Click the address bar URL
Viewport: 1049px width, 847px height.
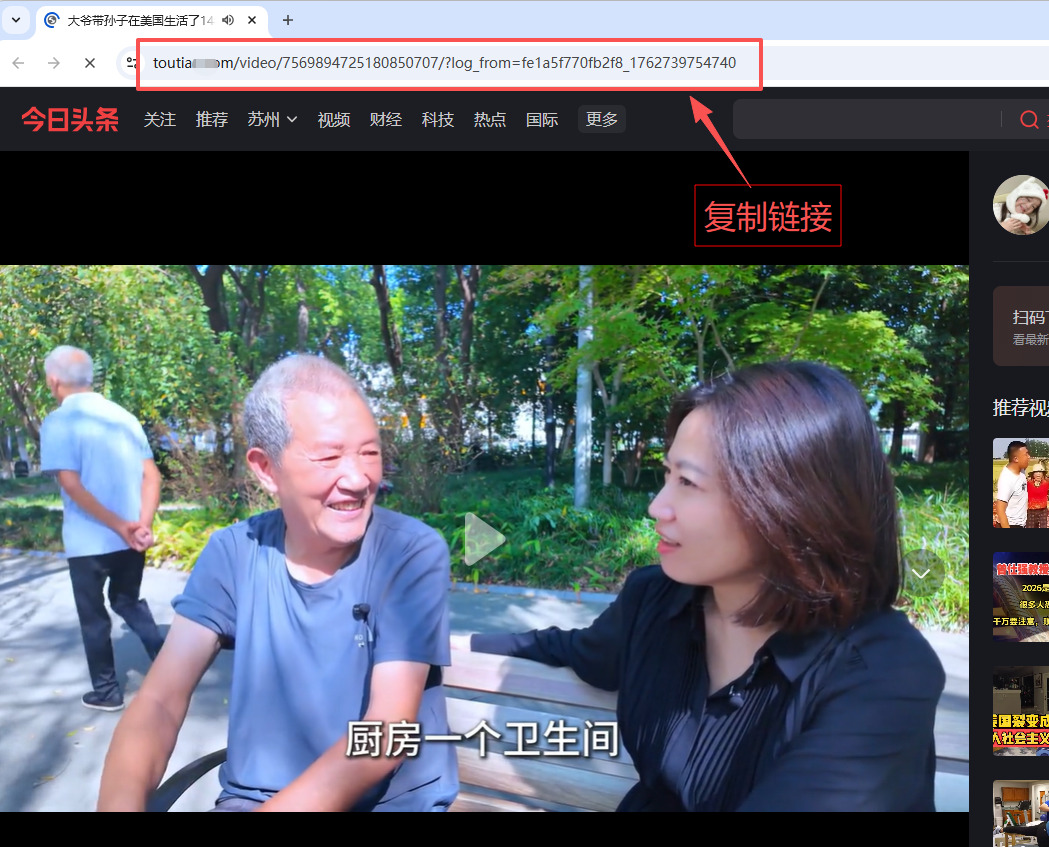444,63
